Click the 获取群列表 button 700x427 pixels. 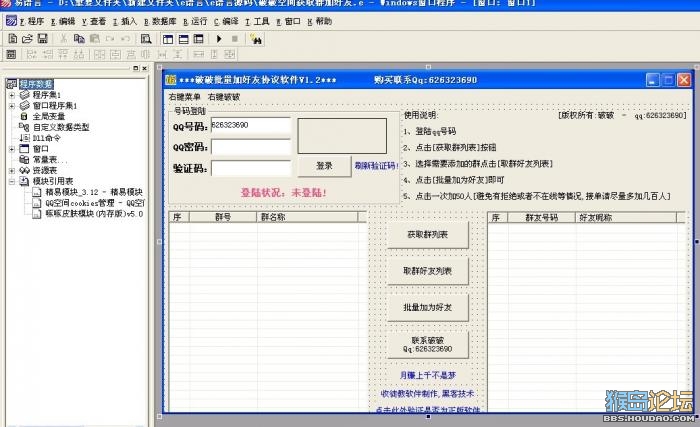(x=428, y=234)
